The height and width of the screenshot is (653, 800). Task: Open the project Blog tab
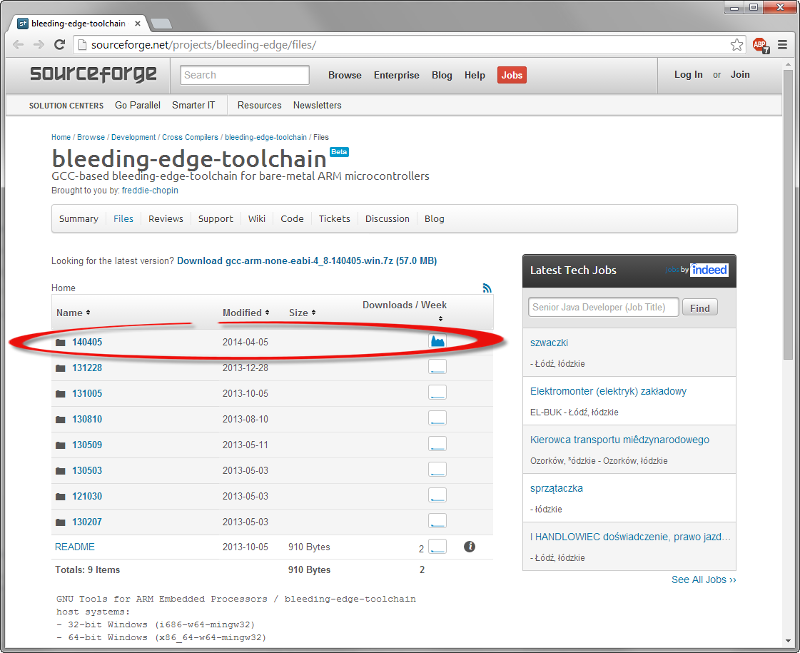point(434,219)
